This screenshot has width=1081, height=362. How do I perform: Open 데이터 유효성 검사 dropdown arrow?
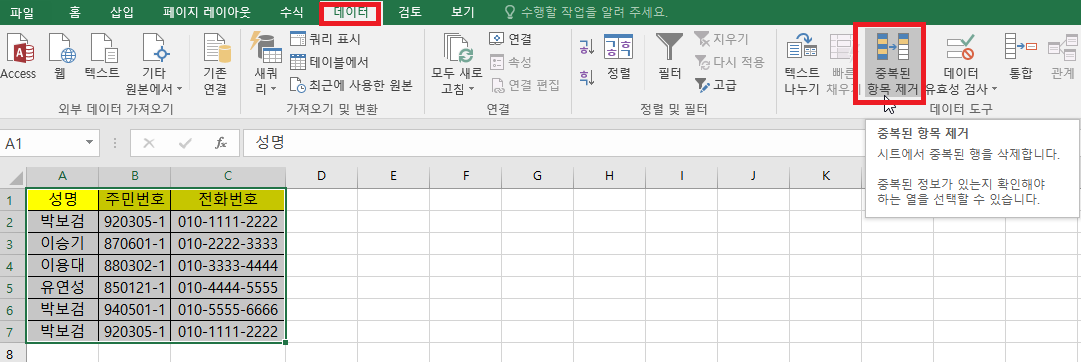coord(994,89)
